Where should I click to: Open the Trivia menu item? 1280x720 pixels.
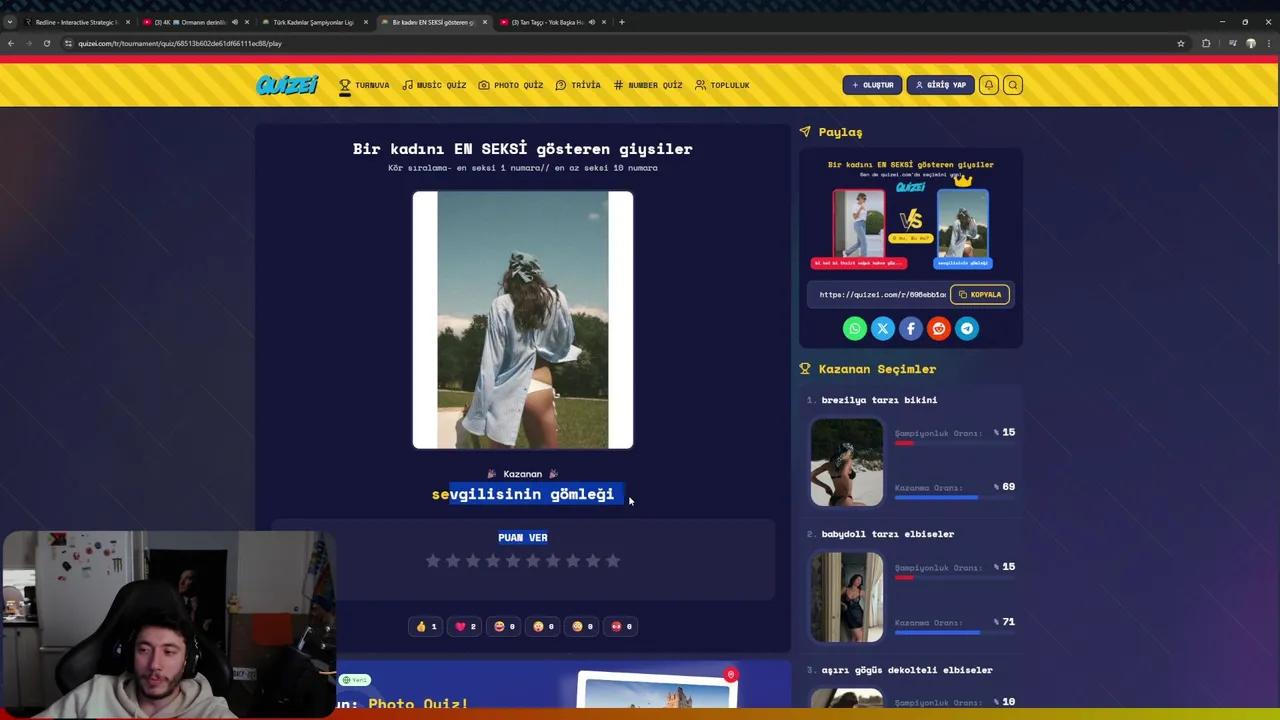[578, 85]
